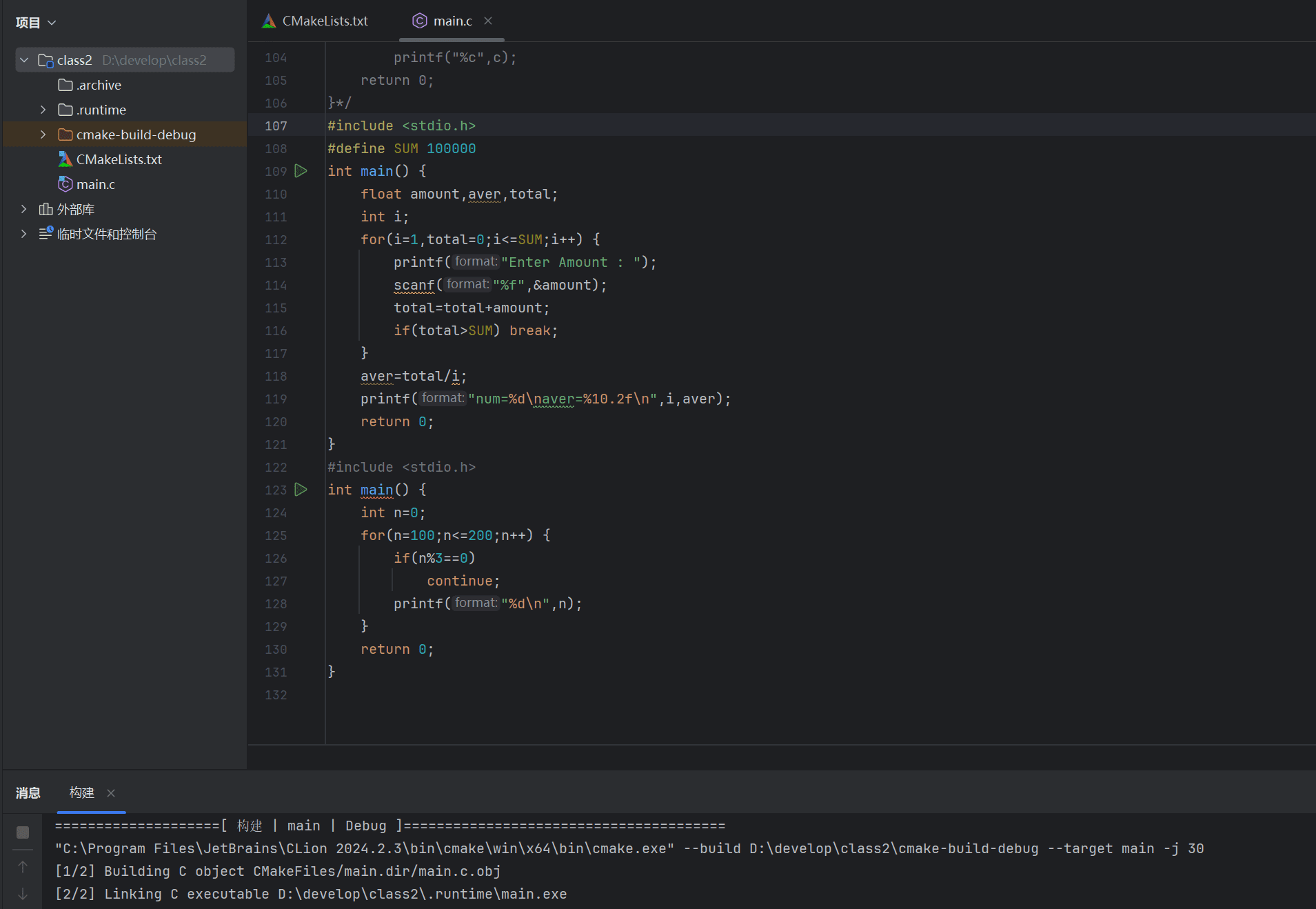Click the 'format:' hint on line 119

(x=443, y=398)
